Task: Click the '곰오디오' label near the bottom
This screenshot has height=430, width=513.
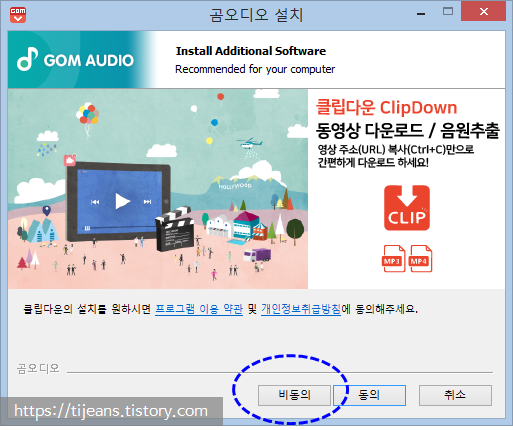Action: tap(38, 368)
